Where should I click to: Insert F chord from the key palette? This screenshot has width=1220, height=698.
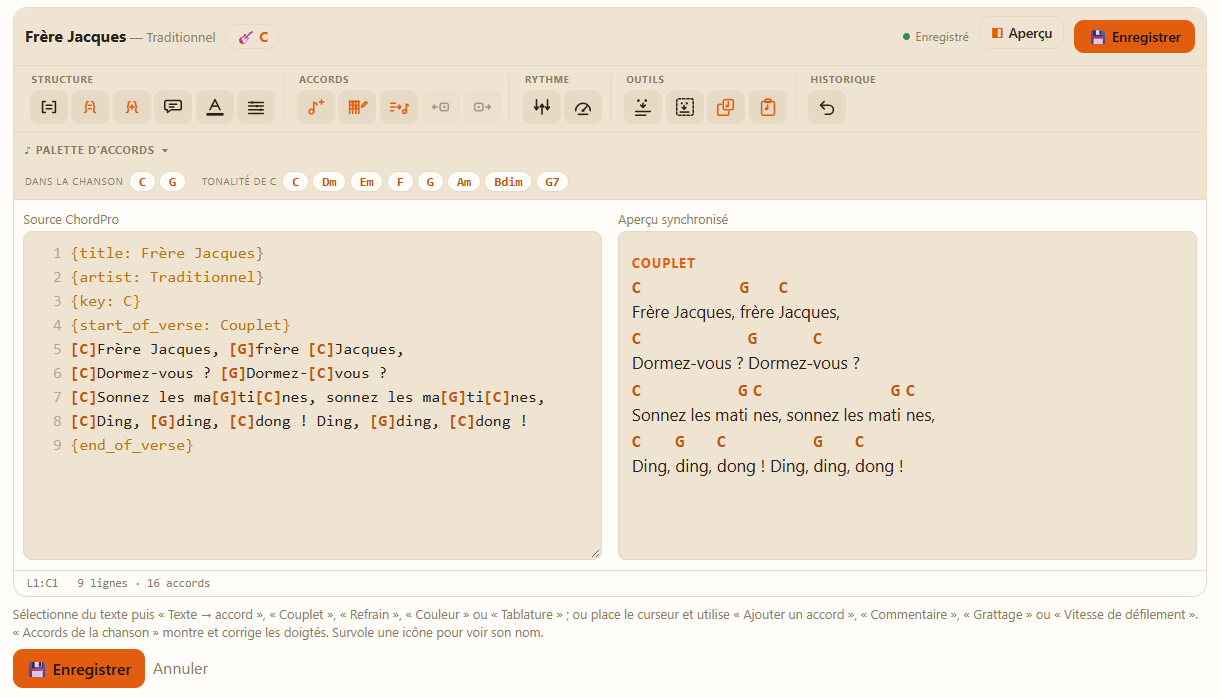pyautogui.click(x=400, y=182)
